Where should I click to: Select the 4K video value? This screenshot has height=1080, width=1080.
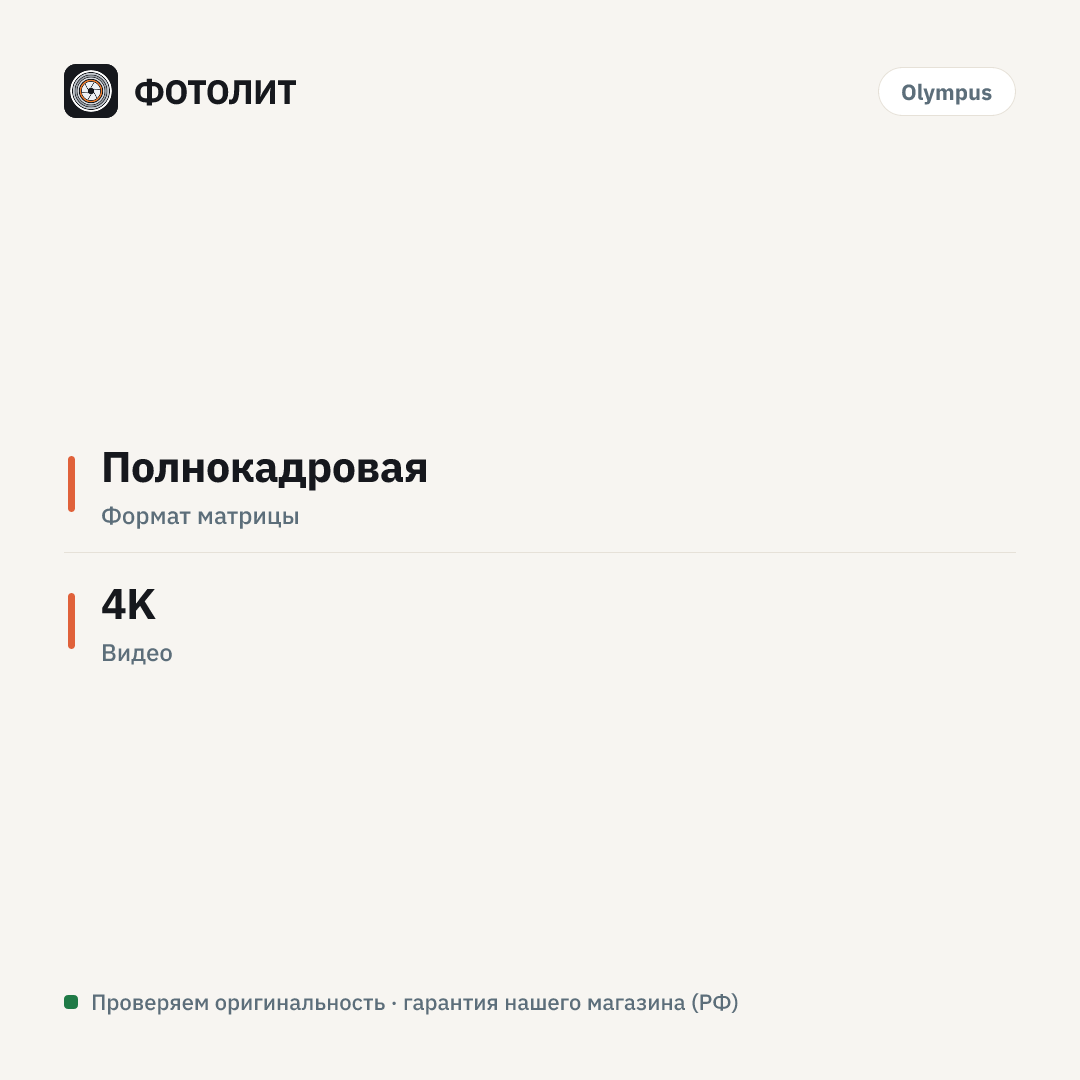coord(129,605)
